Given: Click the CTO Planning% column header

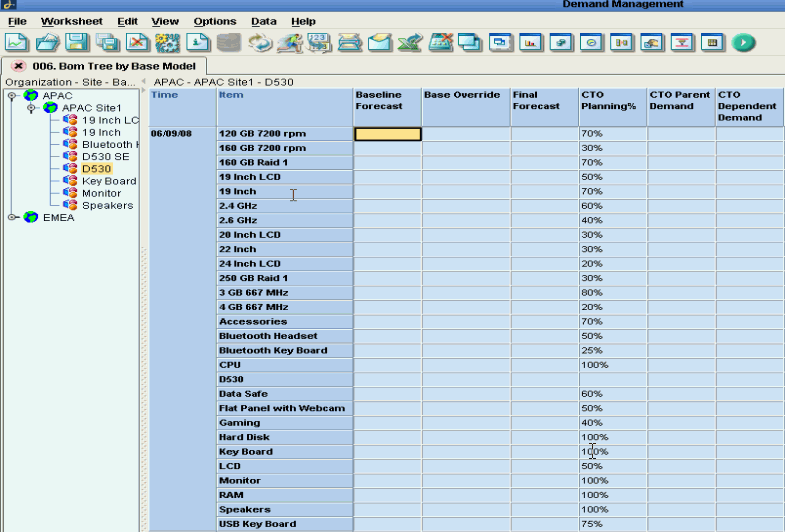Looking at the screenshot, I should [613, 107].
